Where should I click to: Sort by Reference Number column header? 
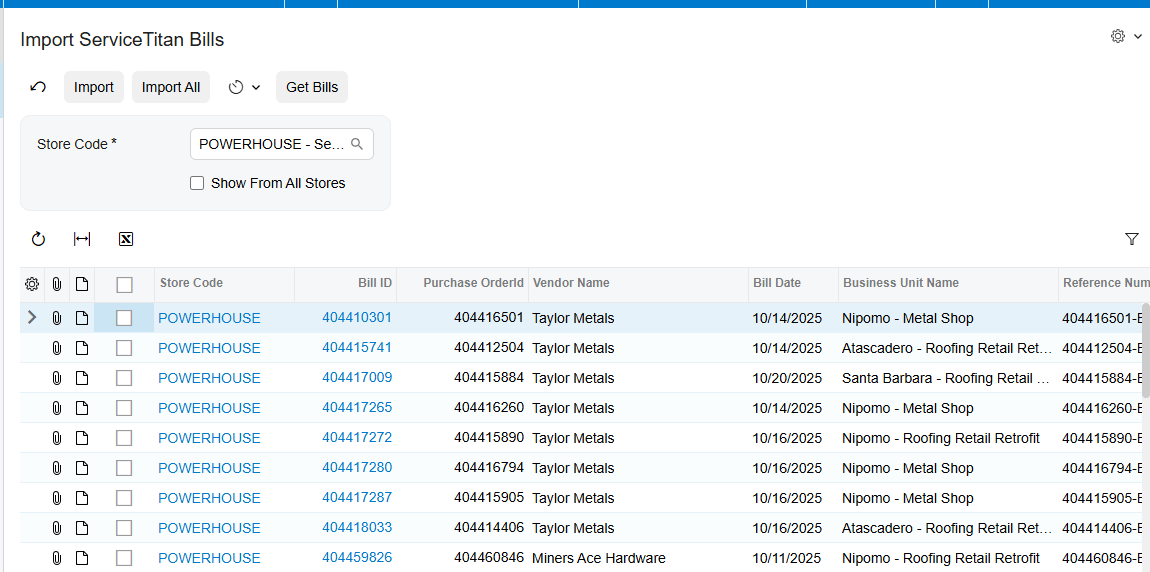[x=1104, y=283]
